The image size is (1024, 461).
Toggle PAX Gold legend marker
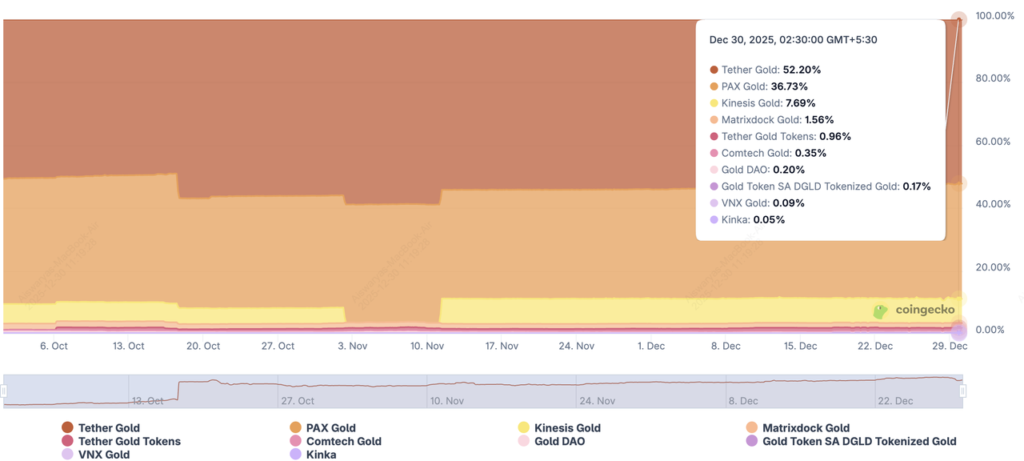(x=296, y=428)
